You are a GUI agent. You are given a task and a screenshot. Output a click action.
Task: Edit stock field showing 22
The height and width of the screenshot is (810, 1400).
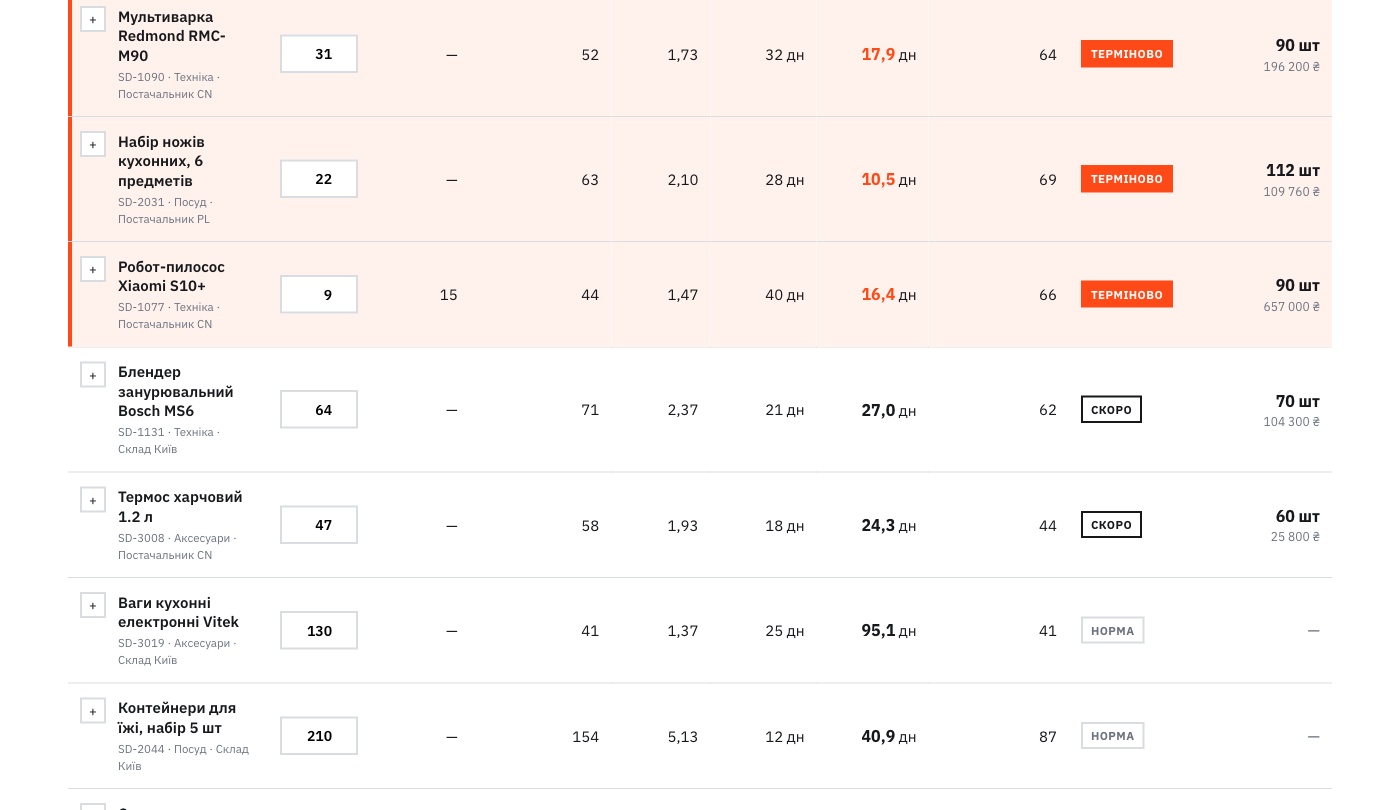coord(319,179)
